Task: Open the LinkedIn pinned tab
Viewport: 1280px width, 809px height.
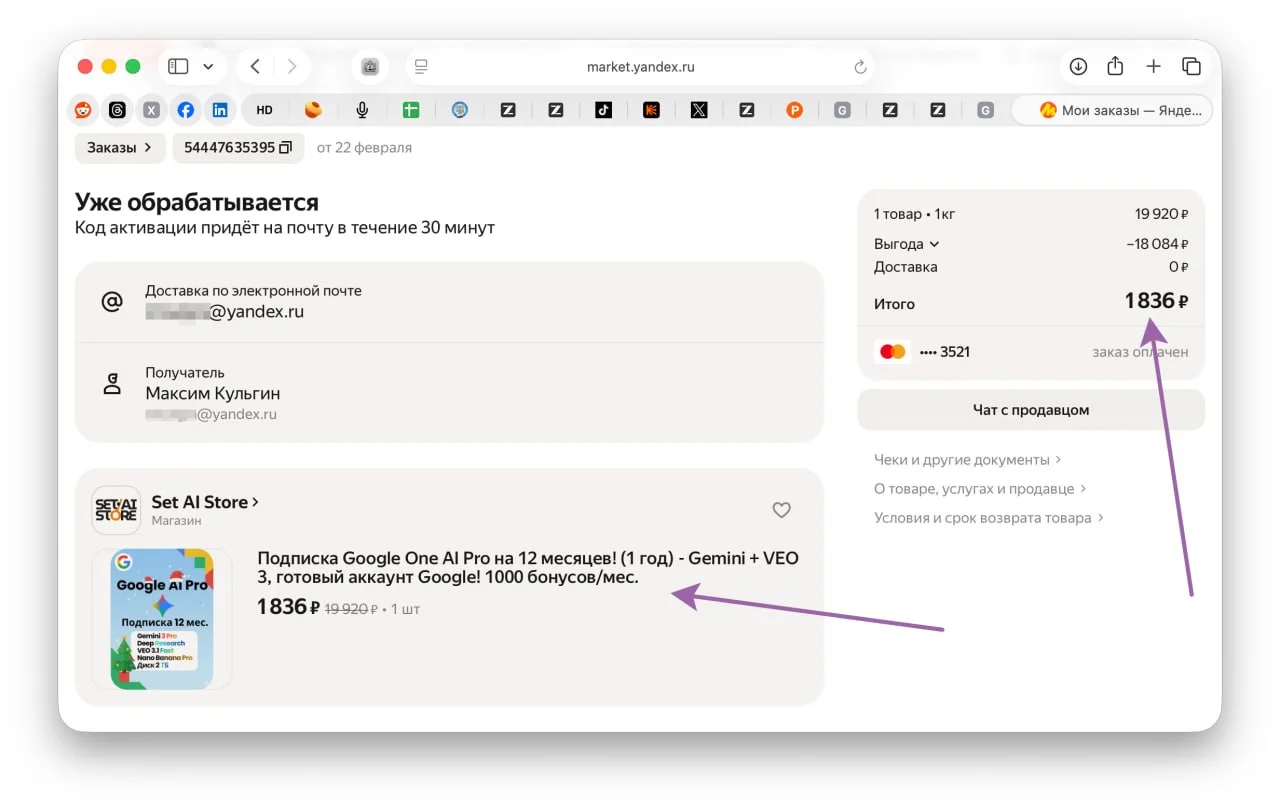Action: (220, 111)
